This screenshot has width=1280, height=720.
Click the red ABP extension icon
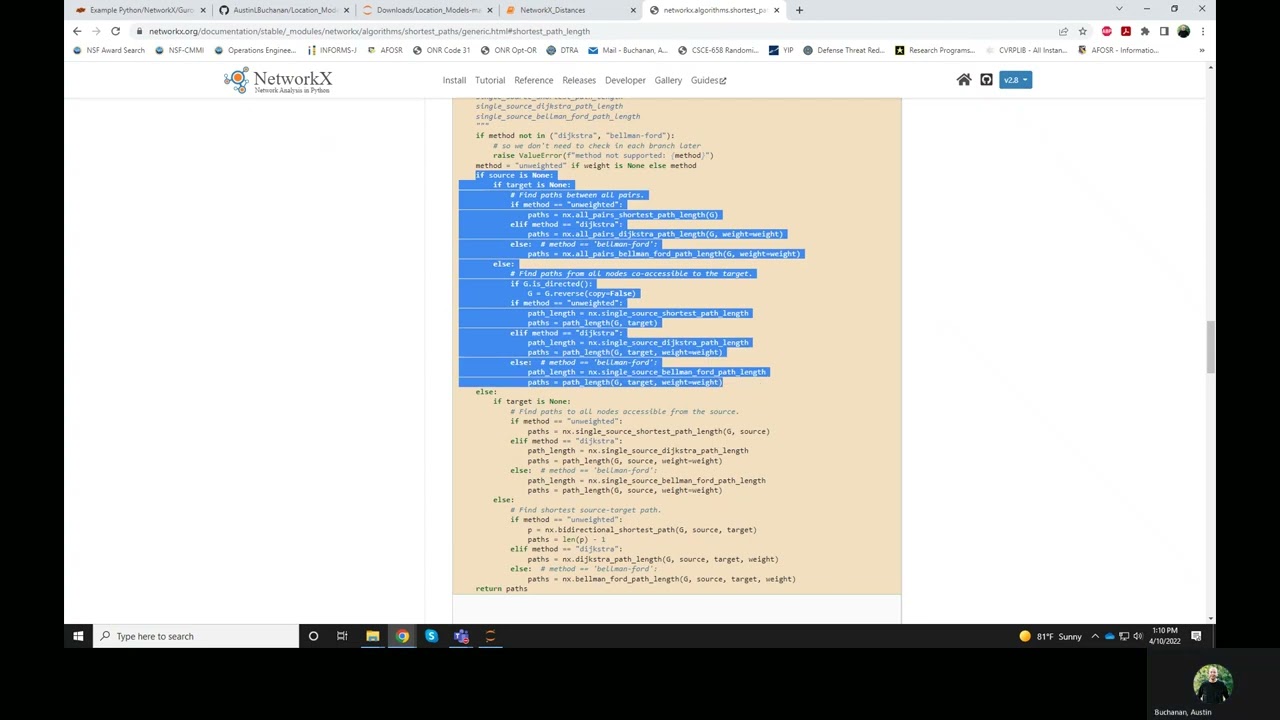tap(1106, 31)
